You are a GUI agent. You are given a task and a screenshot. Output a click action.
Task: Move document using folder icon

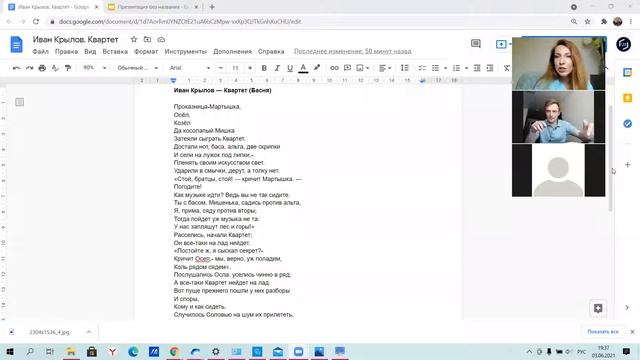pos(147,40)
